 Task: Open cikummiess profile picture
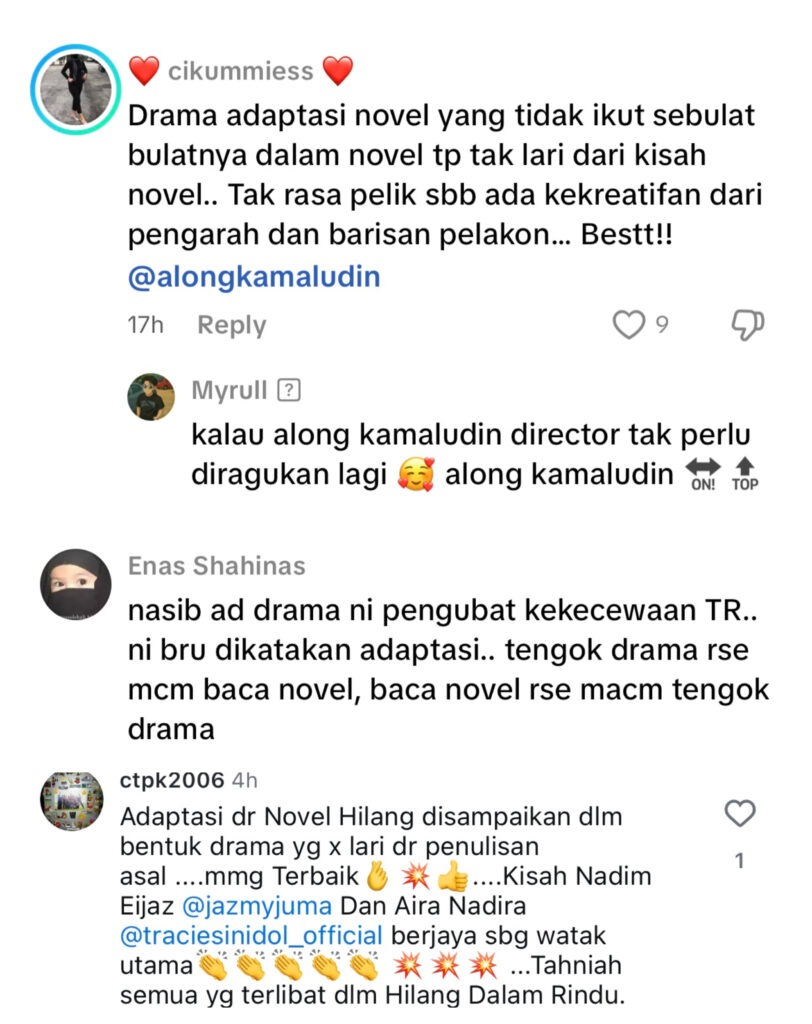click(76, 89)
